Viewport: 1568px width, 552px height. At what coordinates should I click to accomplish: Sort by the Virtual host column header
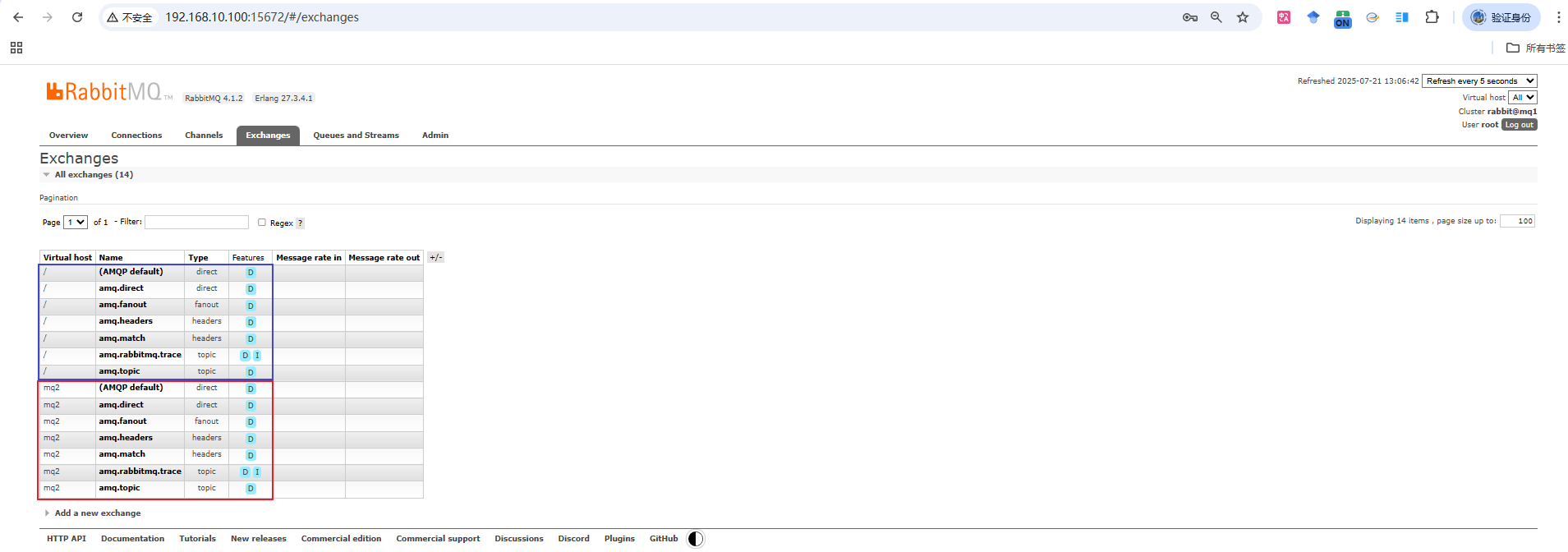pyautogui.click(x=67, y=258)
